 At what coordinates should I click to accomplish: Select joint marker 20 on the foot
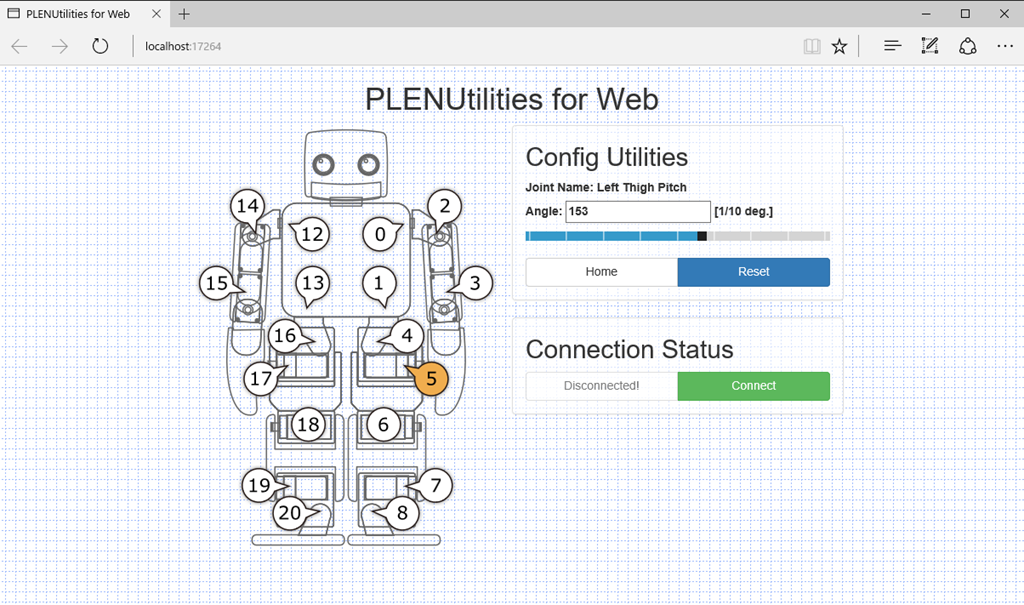[289, 513]
